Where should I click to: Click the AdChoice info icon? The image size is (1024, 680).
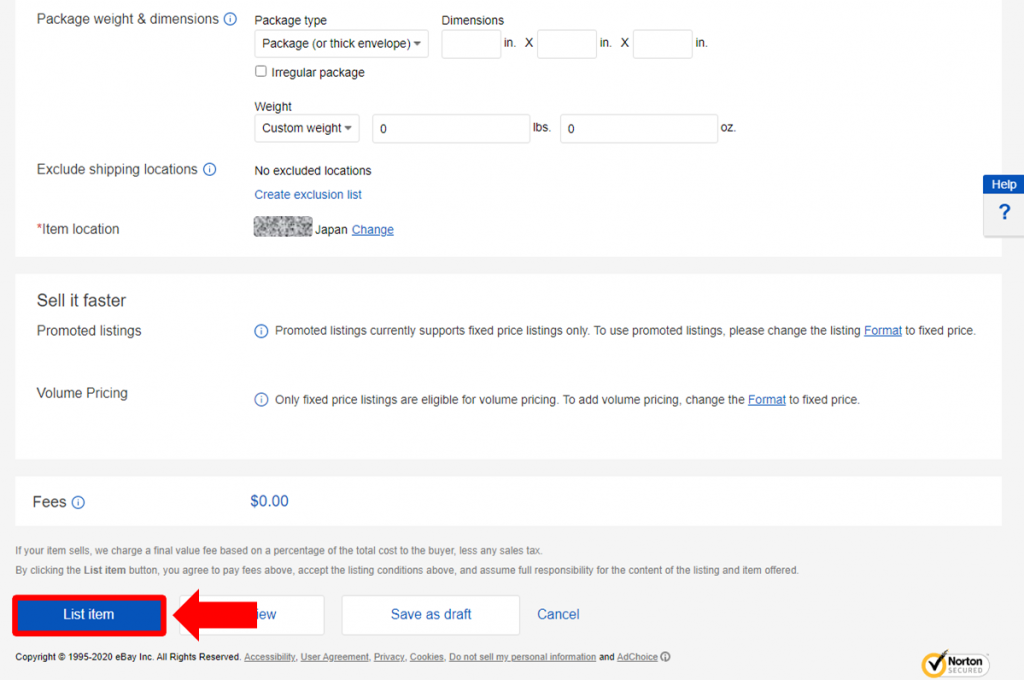(665, 657)
